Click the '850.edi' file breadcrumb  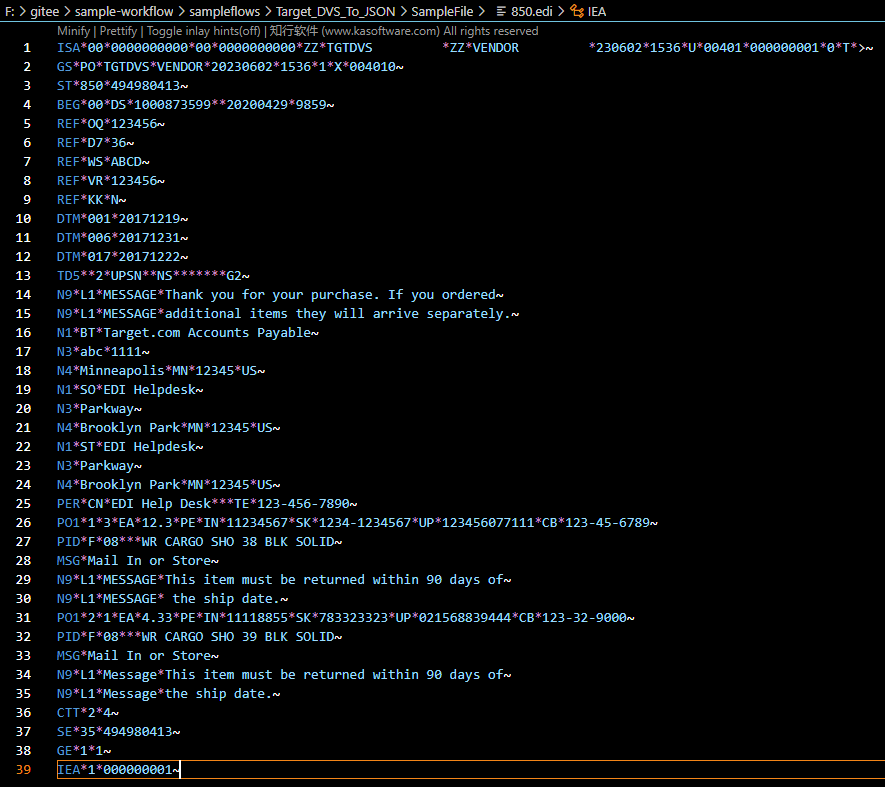point(532,11)
